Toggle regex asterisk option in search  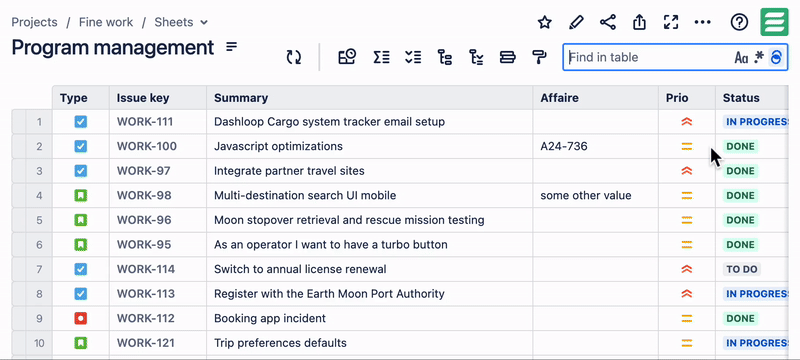click(759, 57)
